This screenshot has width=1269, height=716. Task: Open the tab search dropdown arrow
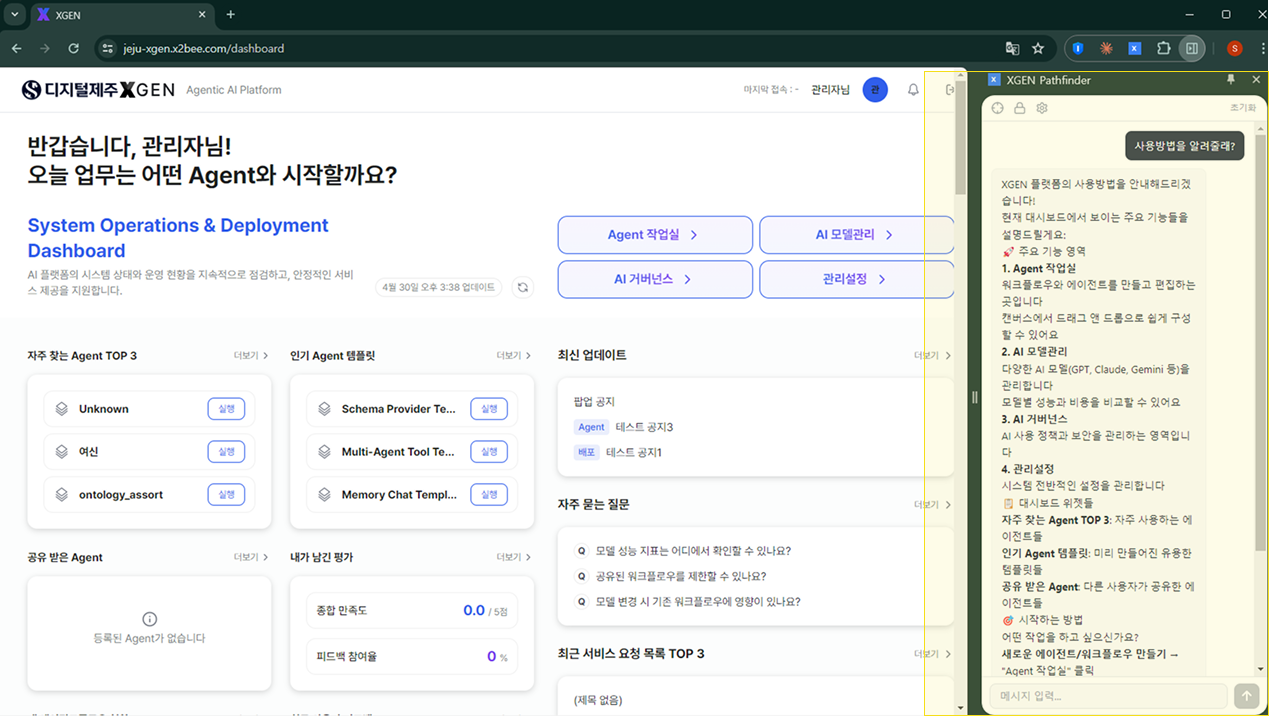pyautogui.click(x=14, y=15)
